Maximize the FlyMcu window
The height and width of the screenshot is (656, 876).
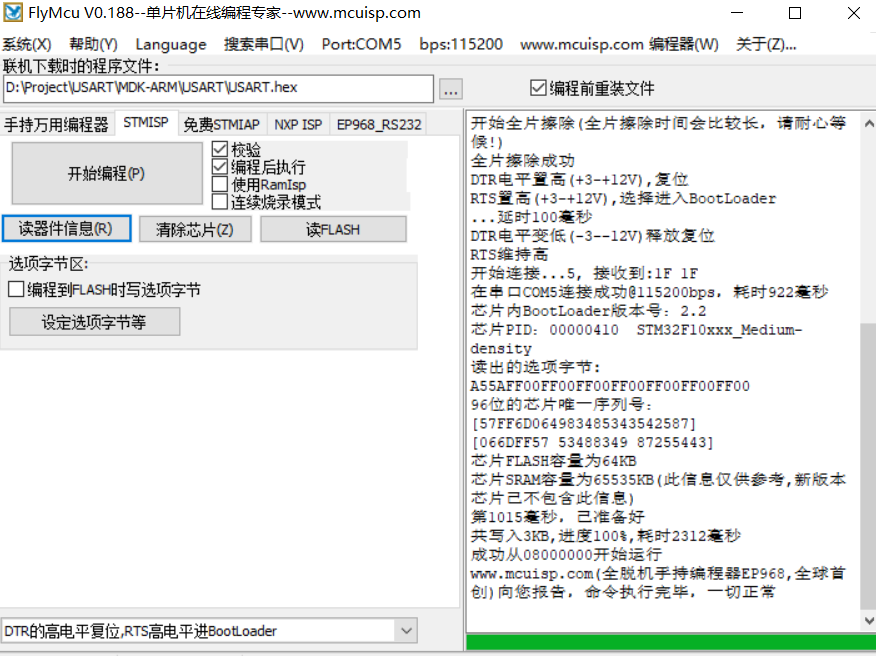click(x=795, y=13)
